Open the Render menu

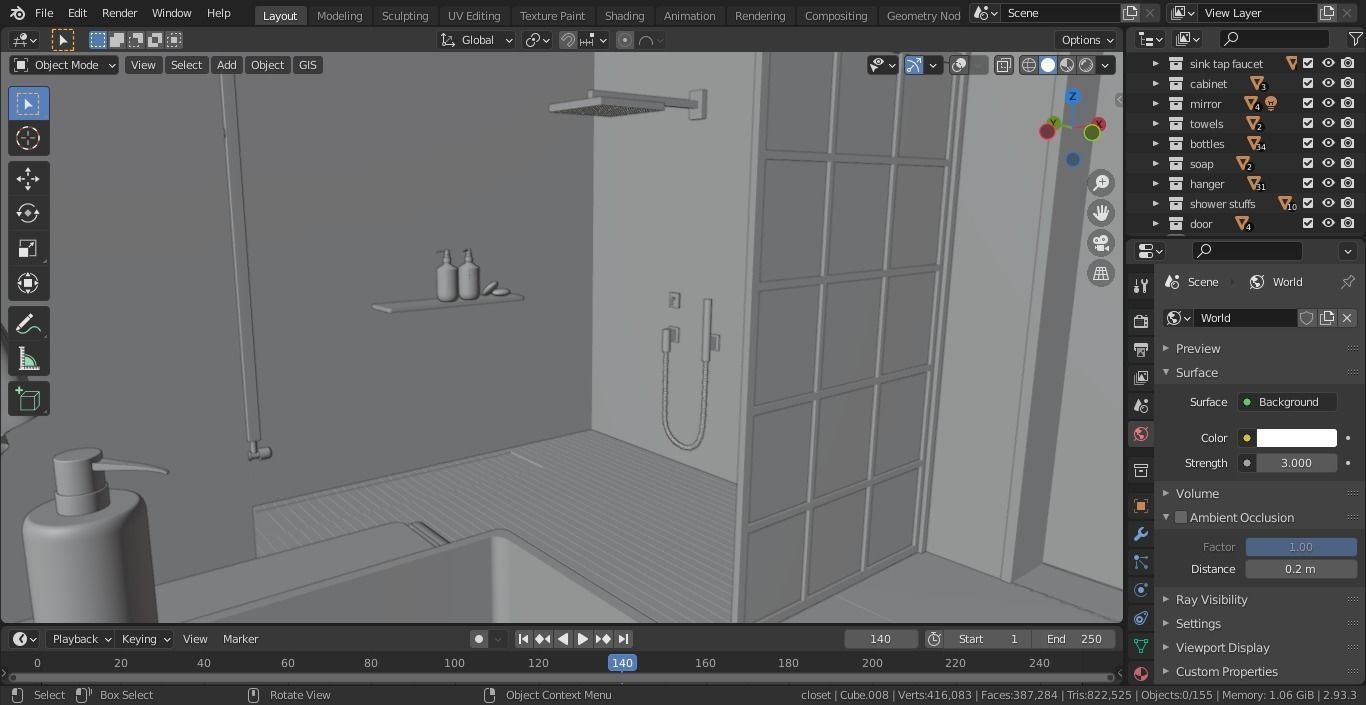[119, 13]
